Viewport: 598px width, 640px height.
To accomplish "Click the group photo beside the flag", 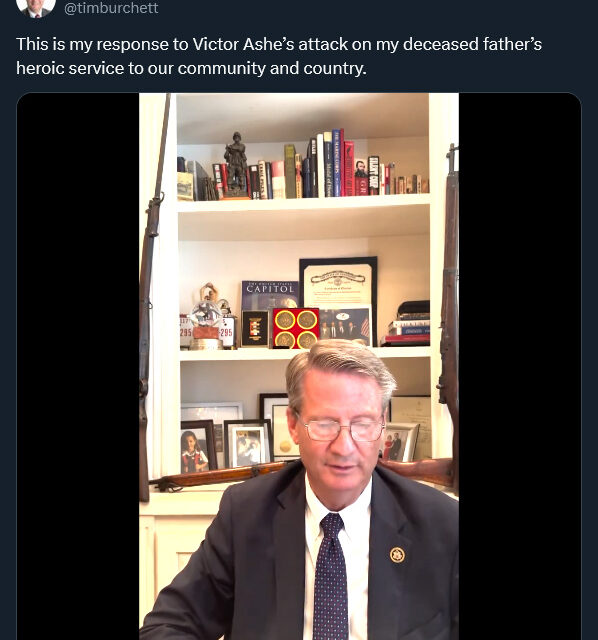I will tap(346, 326).
